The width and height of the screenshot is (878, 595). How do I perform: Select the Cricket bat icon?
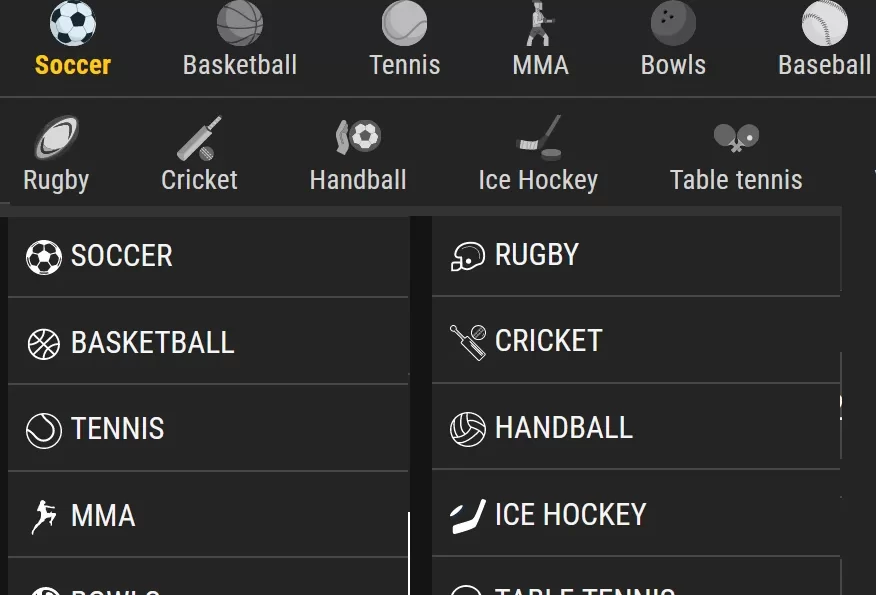coord(199,138)
